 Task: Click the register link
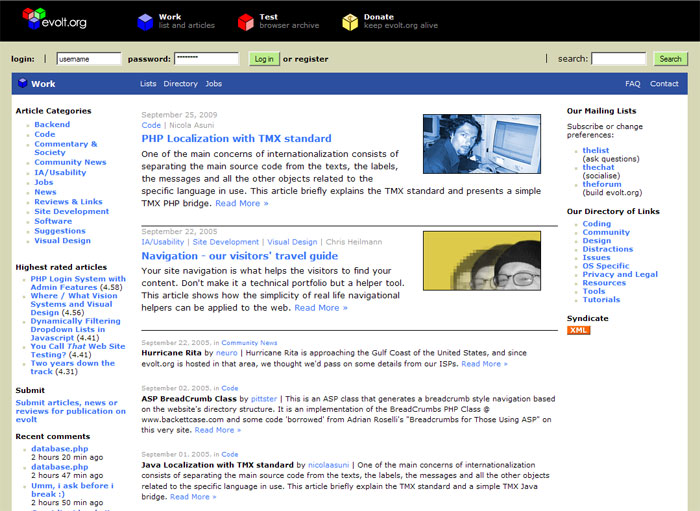(312, 59)
